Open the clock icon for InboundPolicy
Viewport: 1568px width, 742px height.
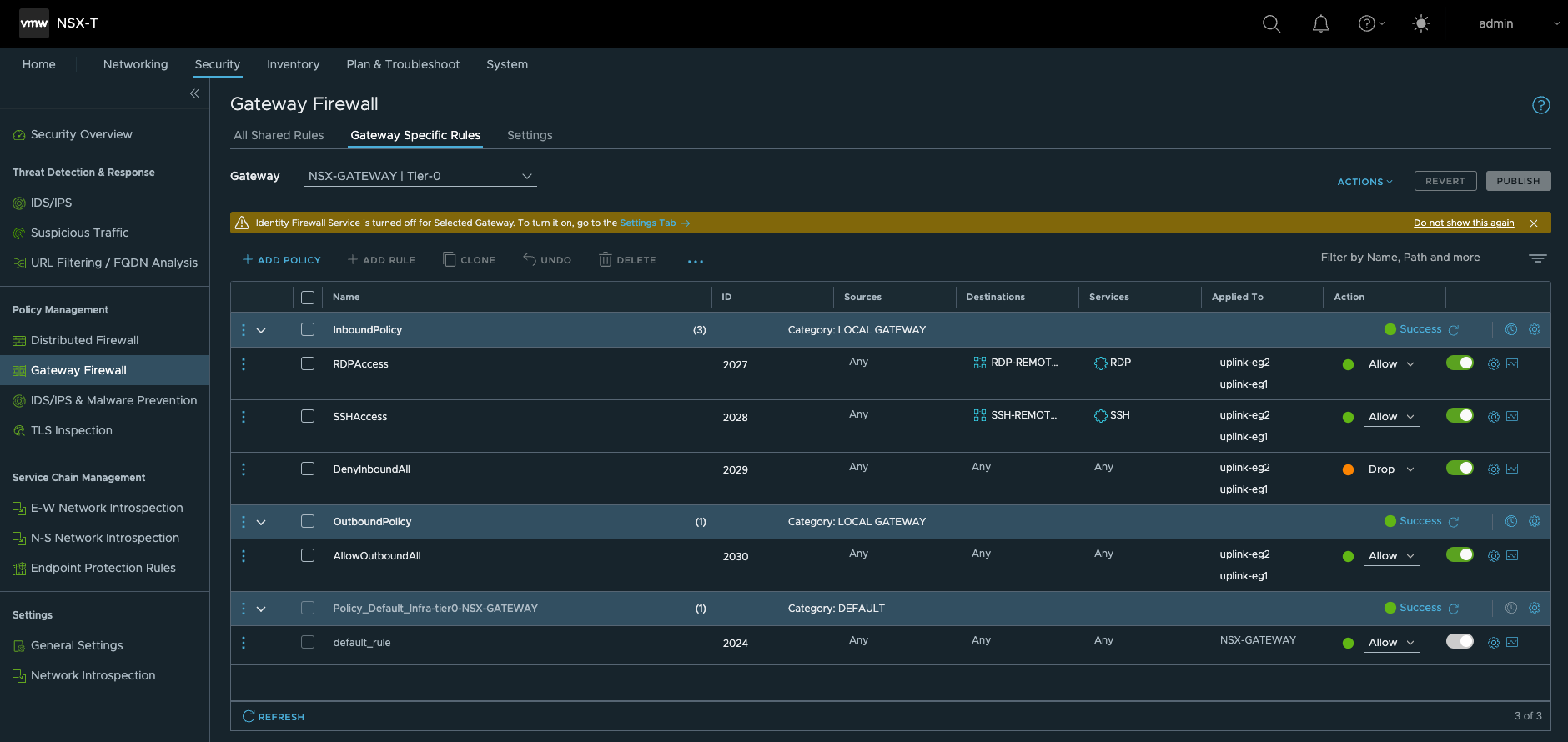[x=1511, y=330]
